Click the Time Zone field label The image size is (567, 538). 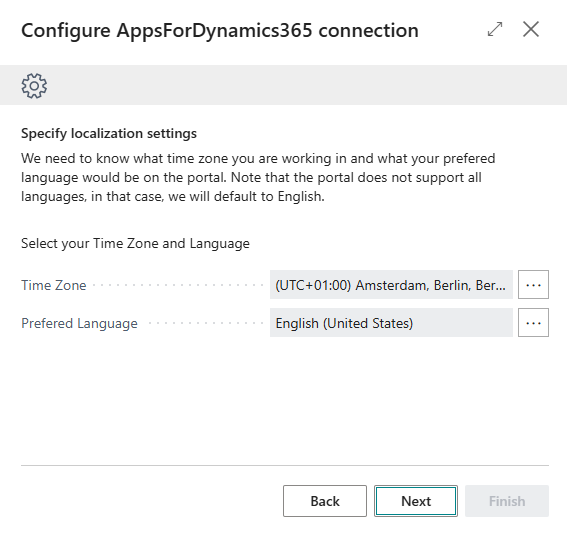point(54,285)
